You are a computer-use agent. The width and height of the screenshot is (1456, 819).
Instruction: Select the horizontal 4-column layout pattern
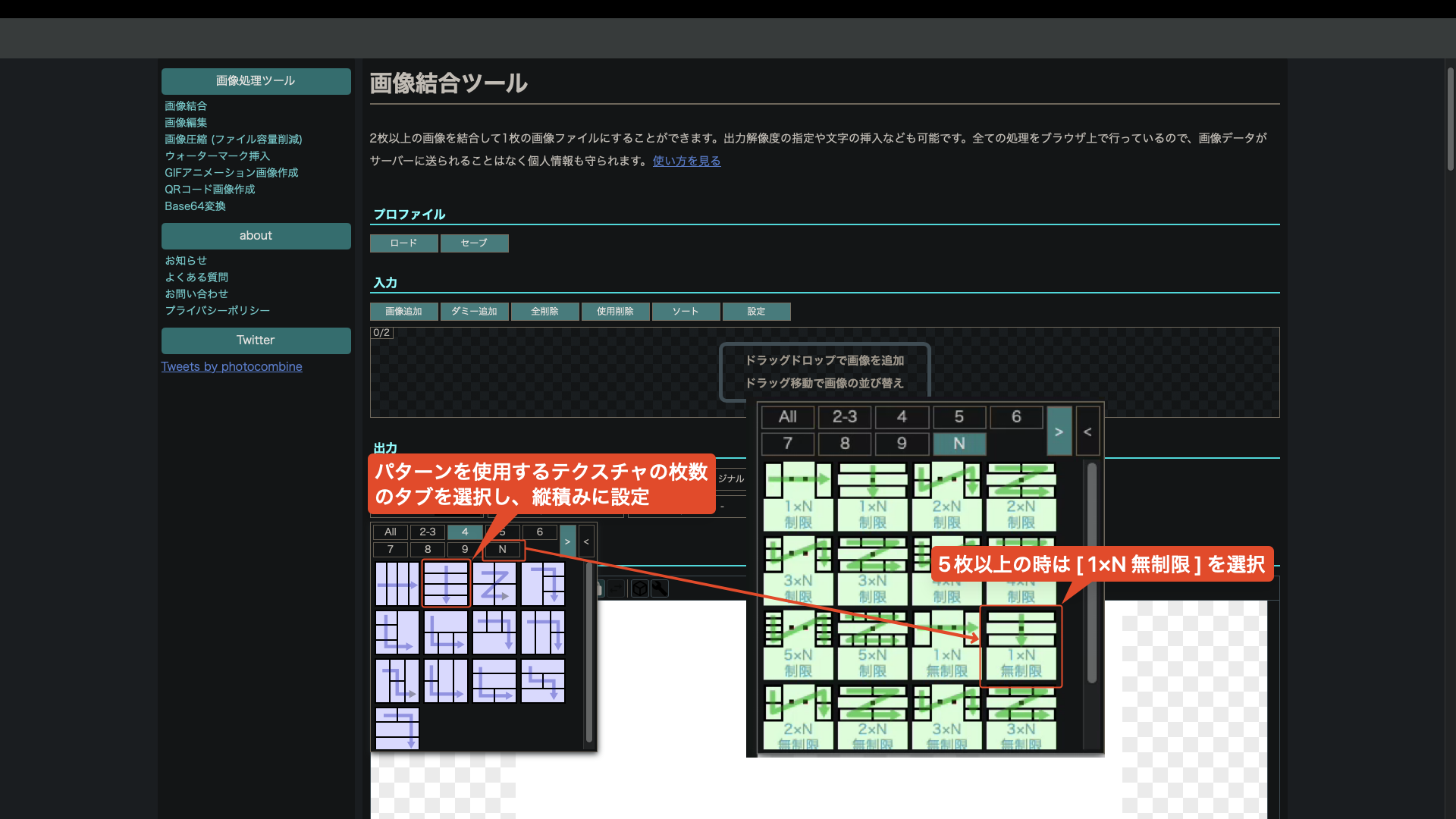397,584
